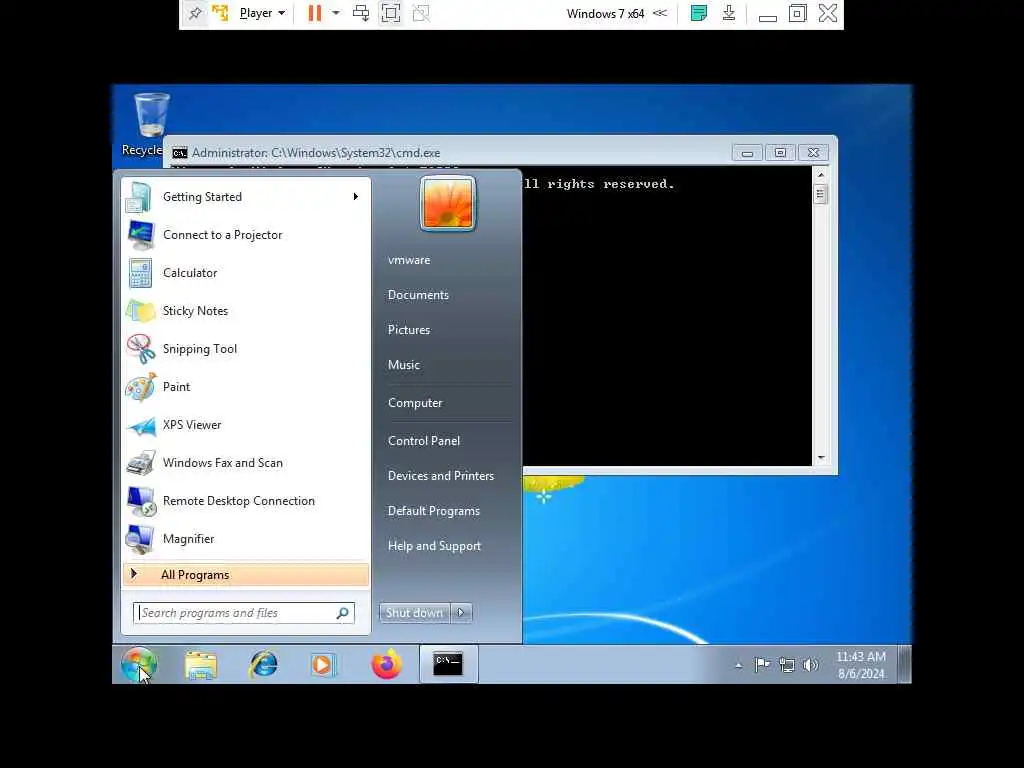Open the volume speaker icon
Image resolution: width=1024 pixels, height=768 pixels.
(x=810, y=665)
